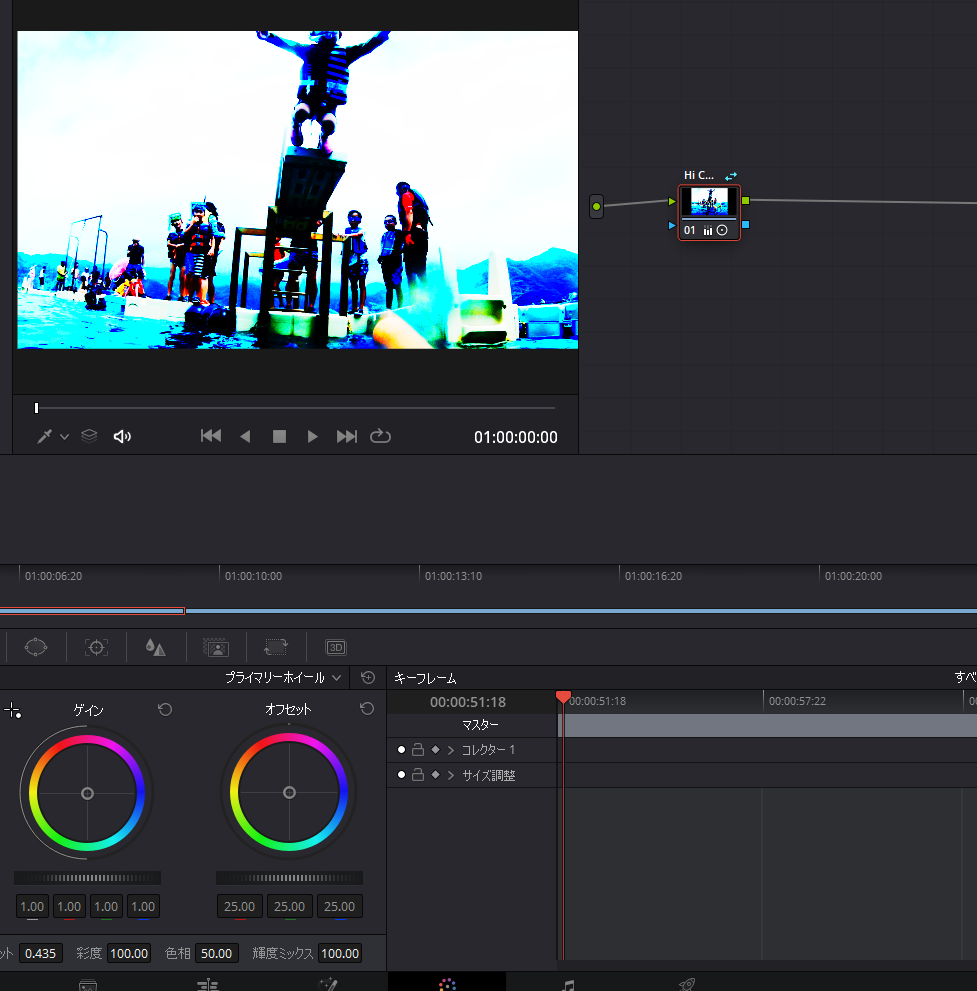Open the Stereoscopic 3D palette icon
Screen dimensions: 977x991
coord(336,647)
